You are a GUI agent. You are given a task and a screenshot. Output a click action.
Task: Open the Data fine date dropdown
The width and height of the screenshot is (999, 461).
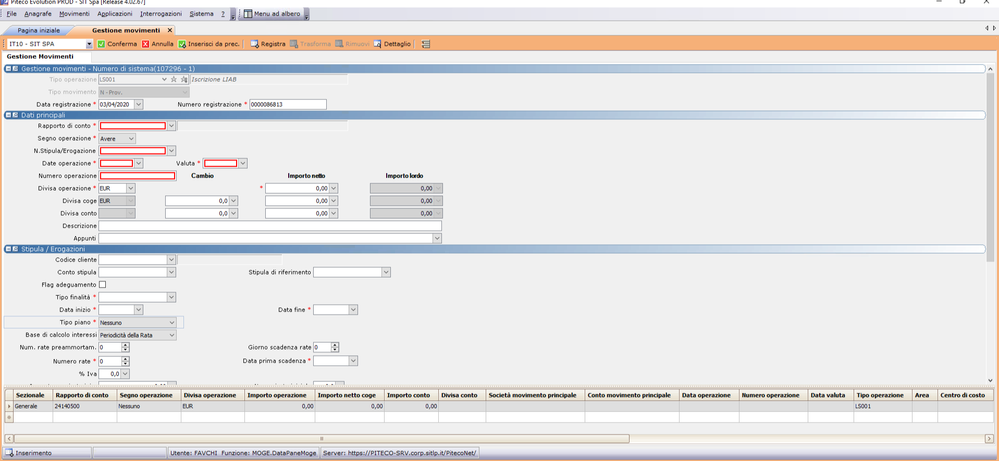pyautogui.click(x=354, y=309)
